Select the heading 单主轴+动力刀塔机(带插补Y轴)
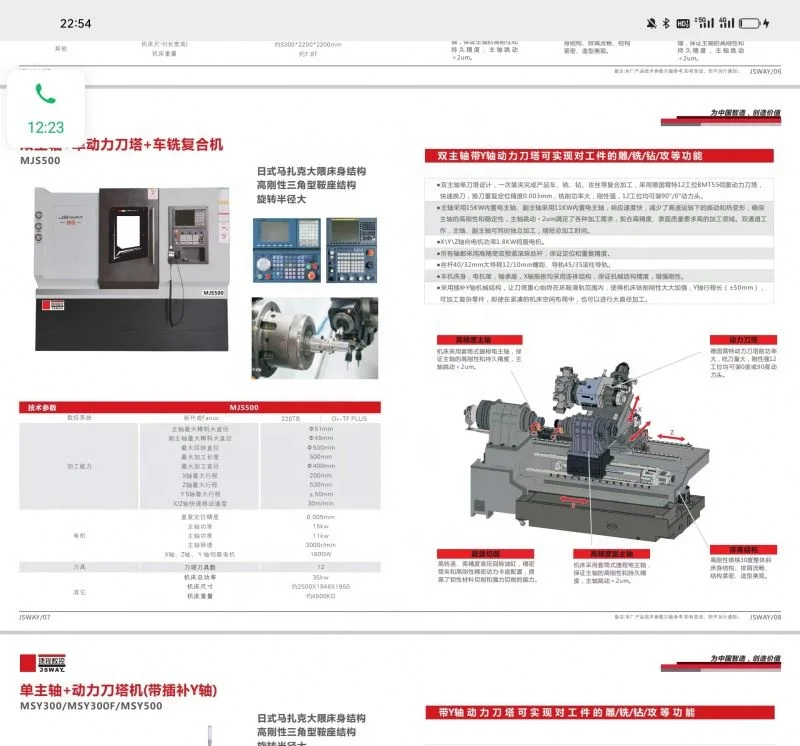The width and height of the screenshot is (800, 746). (x=118, y=690)
